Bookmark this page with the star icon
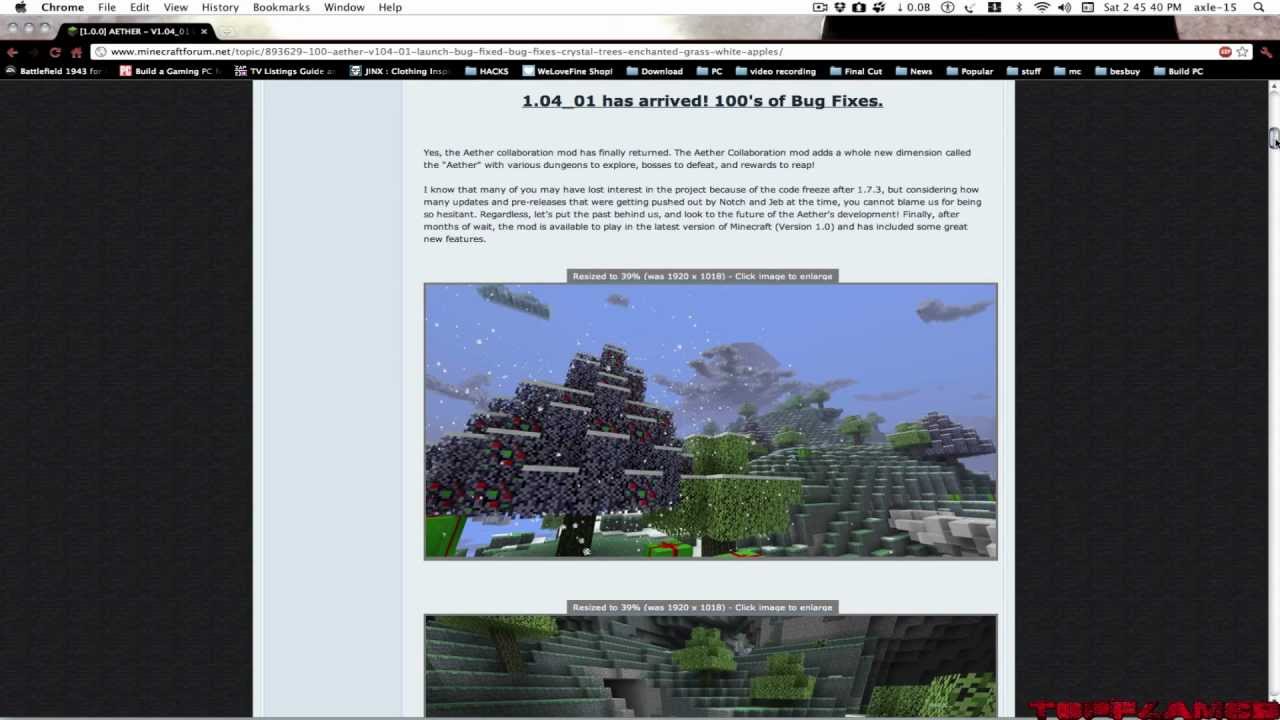 pos(1243,51)
